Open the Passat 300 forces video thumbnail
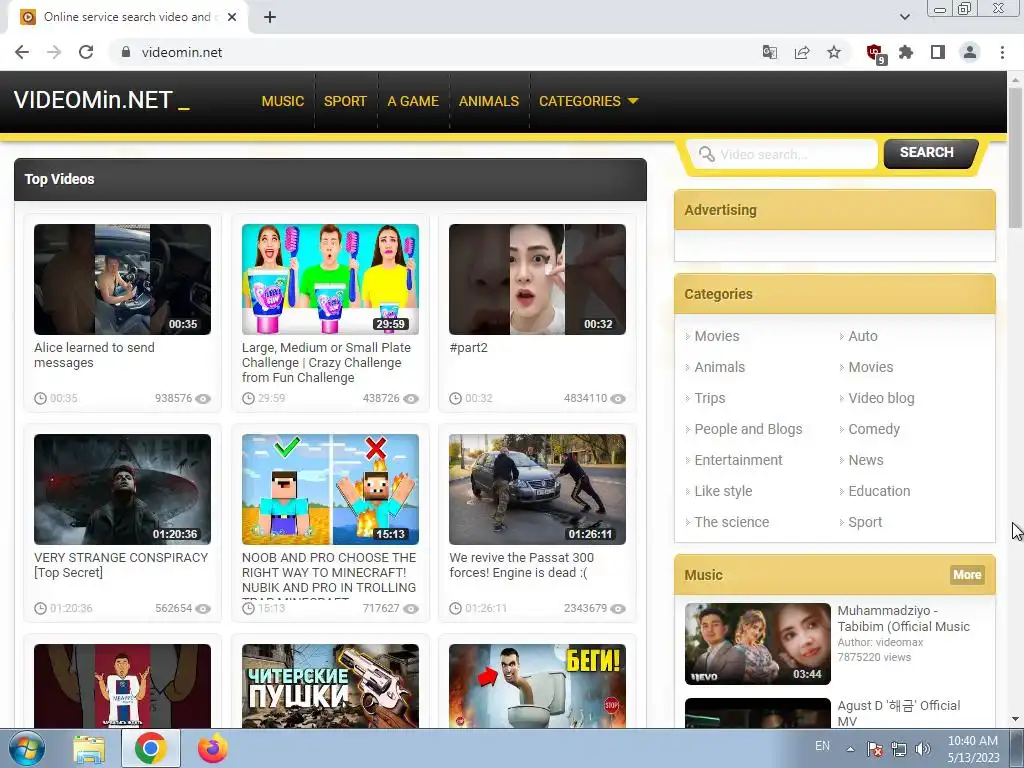 pos(537,489)
